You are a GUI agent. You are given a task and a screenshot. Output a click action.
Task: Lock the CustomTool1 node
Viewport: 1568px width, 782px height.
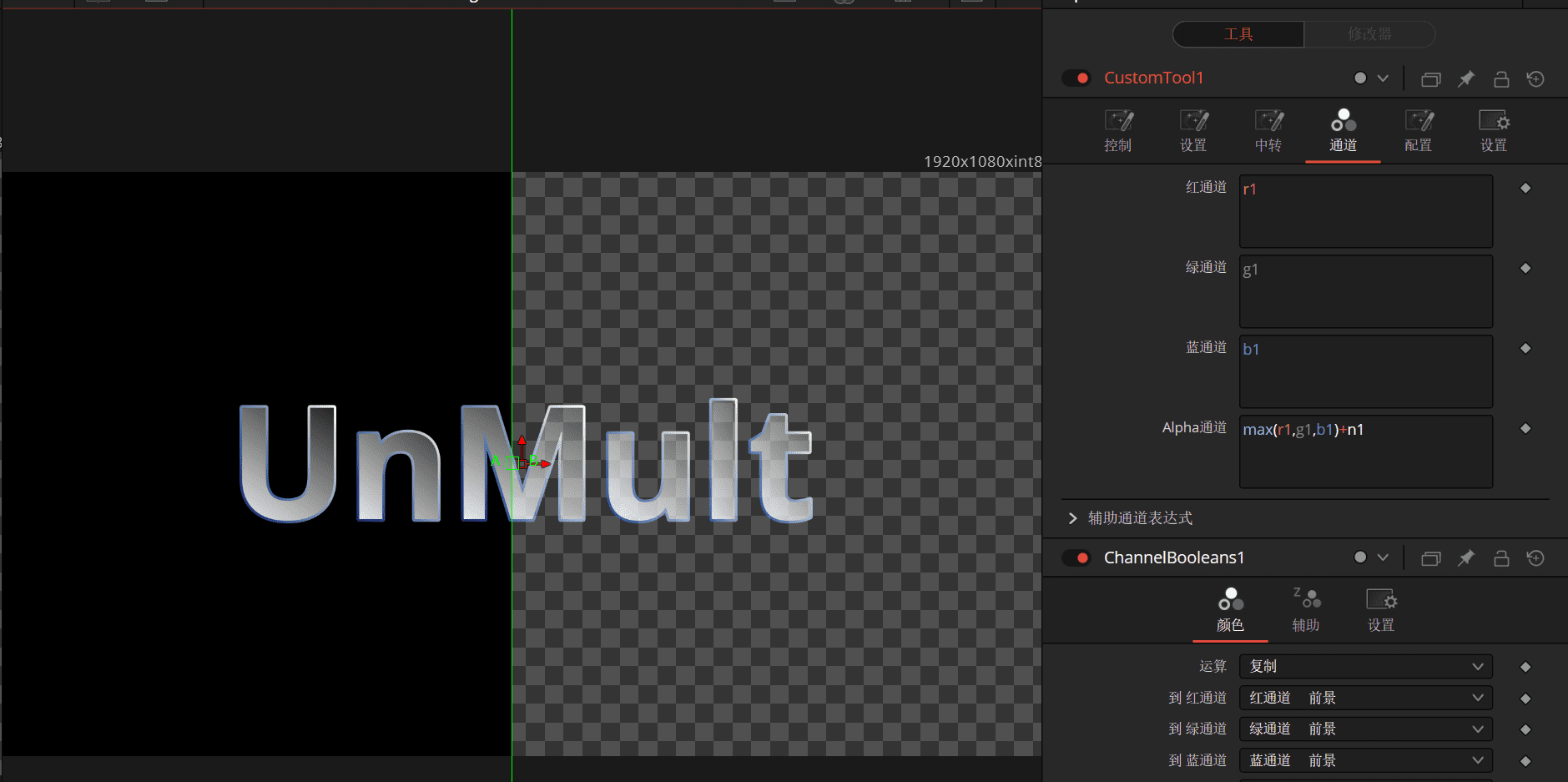click(1501, 78)
